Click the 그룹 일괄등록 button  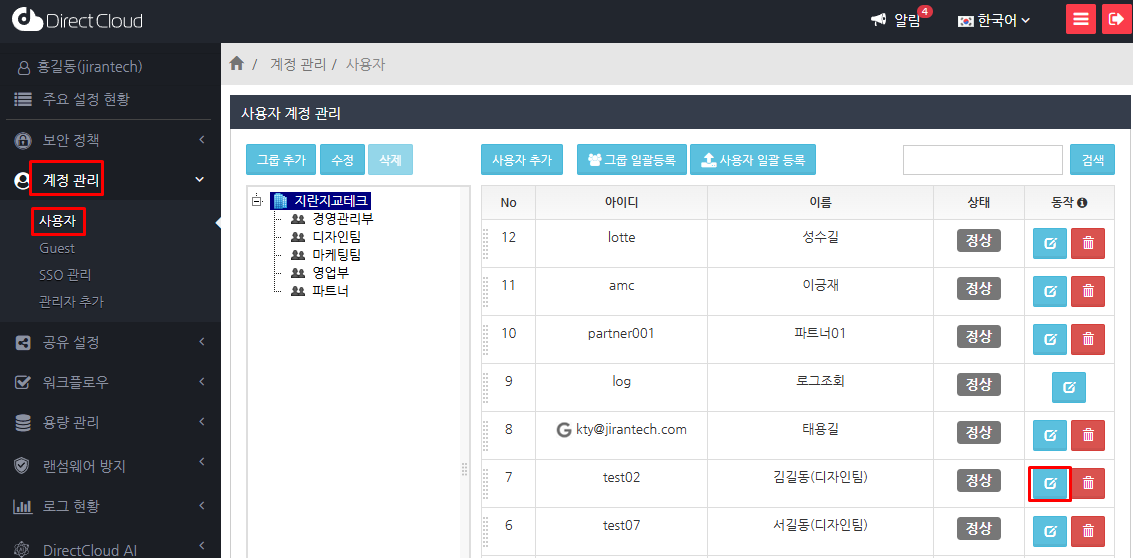(631, 160)
